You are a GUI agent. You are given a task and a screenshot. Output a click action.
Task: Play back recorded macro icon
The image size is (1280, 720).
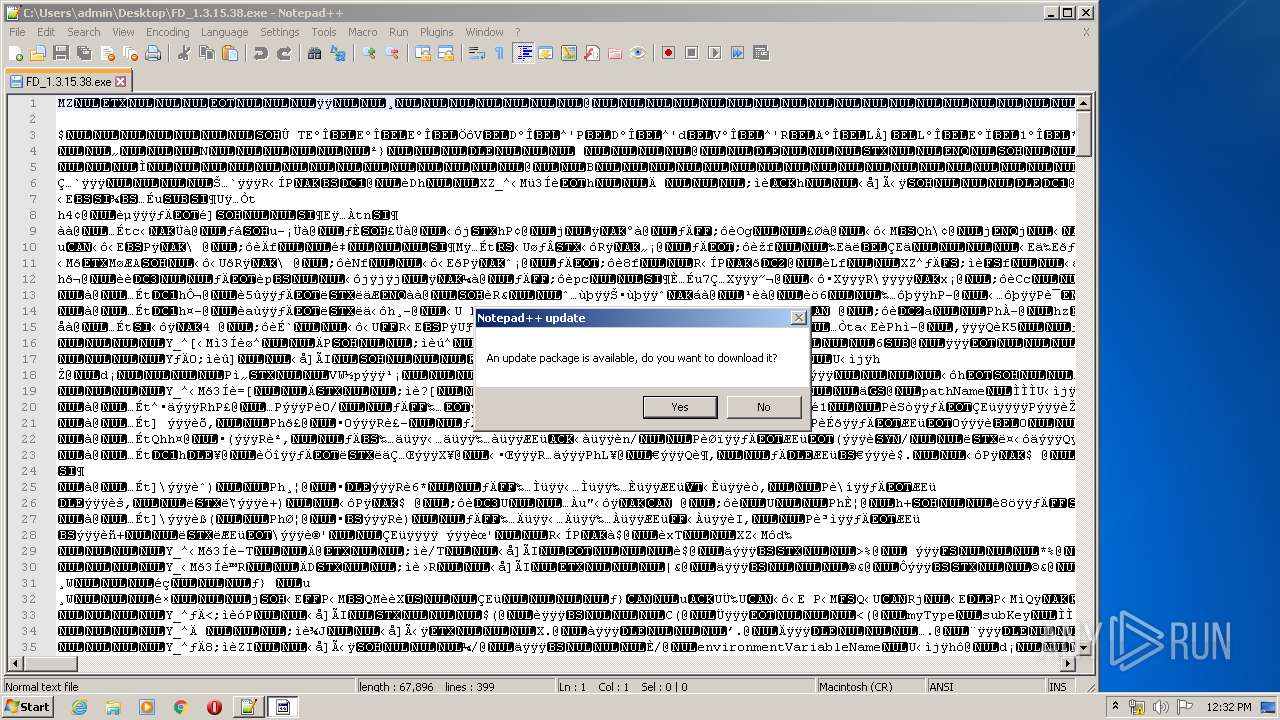click(714, 53)
